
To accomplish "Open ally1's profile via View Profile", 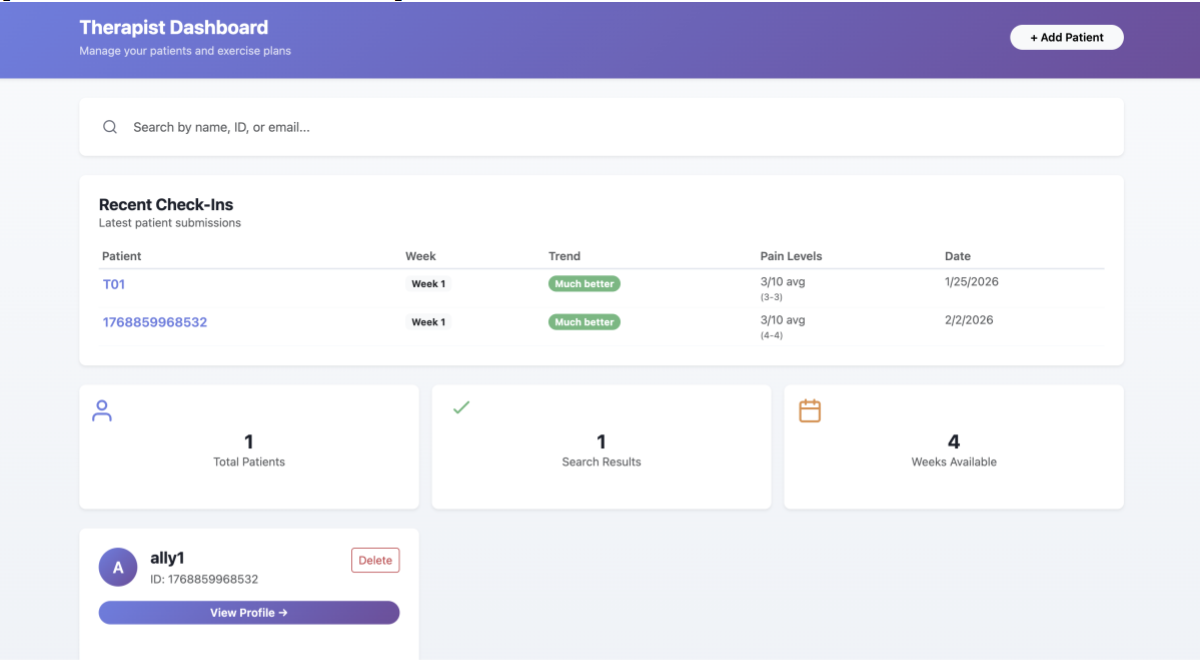I will [248, 612].
